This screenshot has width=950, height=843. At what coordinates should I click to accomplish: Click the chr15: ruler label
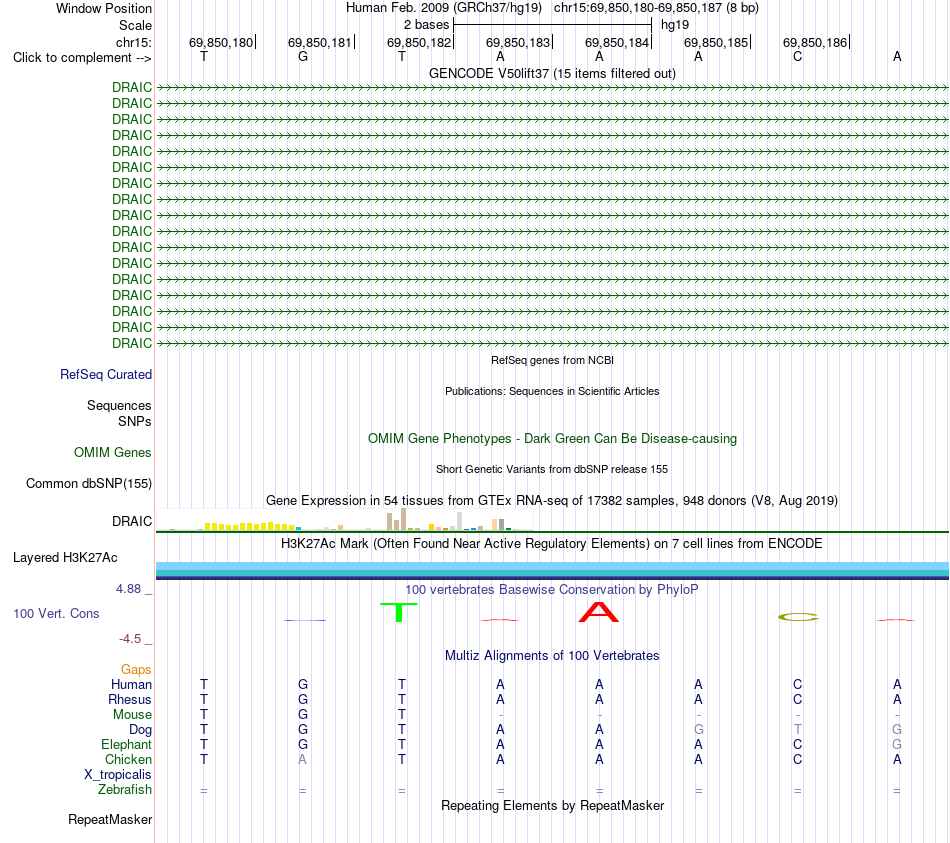[133, 42]
